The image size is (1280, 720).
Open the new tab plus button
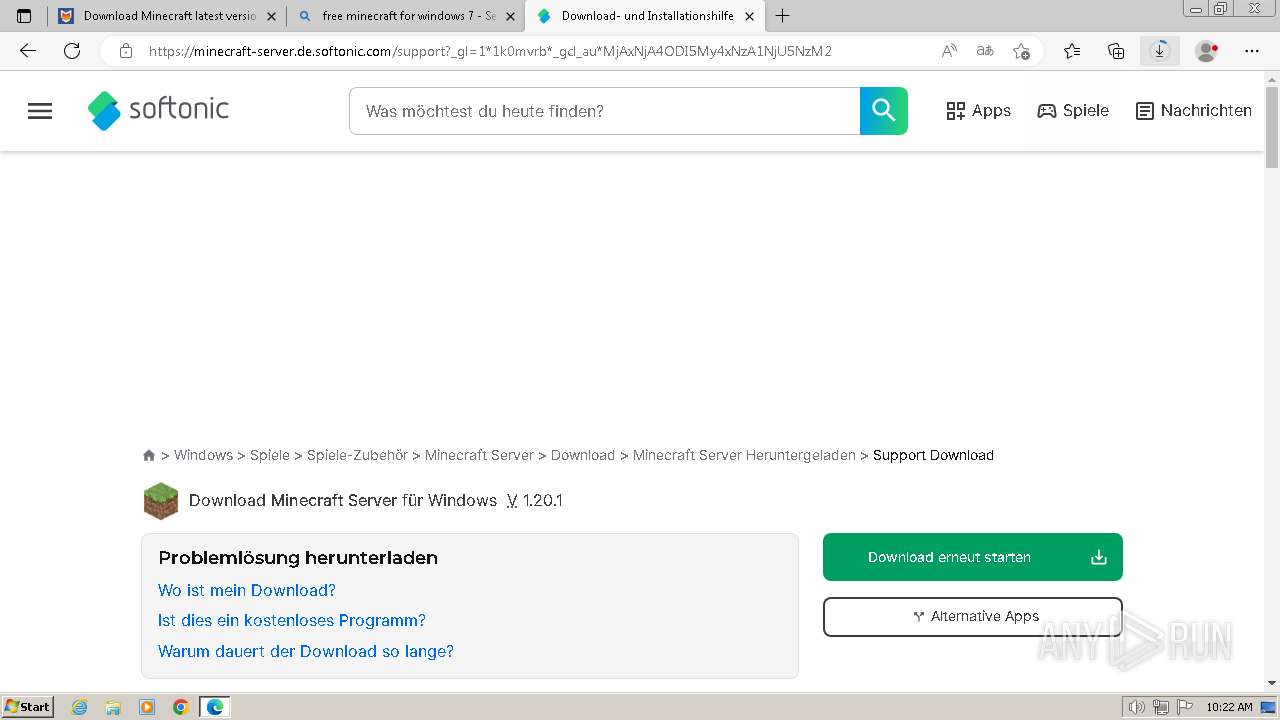coord(783,16)
